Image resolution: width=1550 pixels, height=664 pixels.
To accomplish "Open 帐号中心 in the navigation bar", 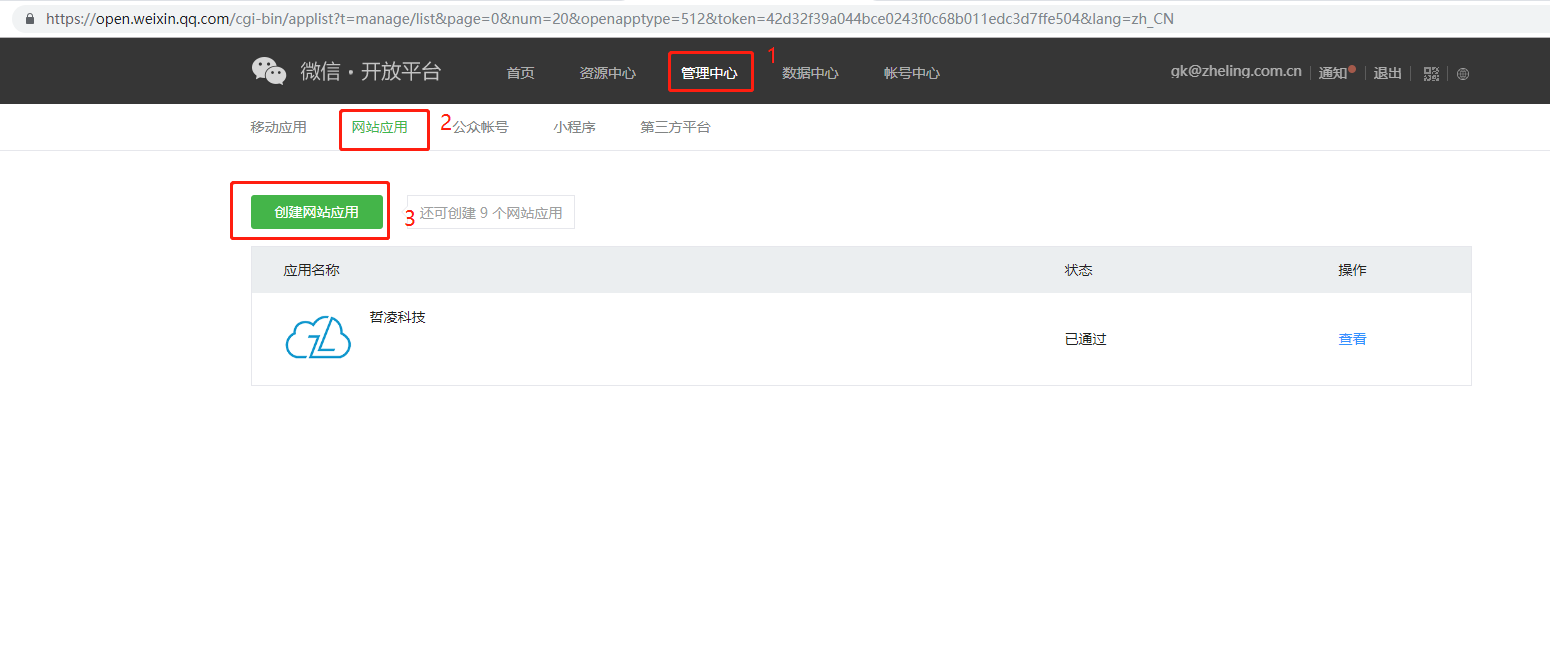I will [911, 73].
